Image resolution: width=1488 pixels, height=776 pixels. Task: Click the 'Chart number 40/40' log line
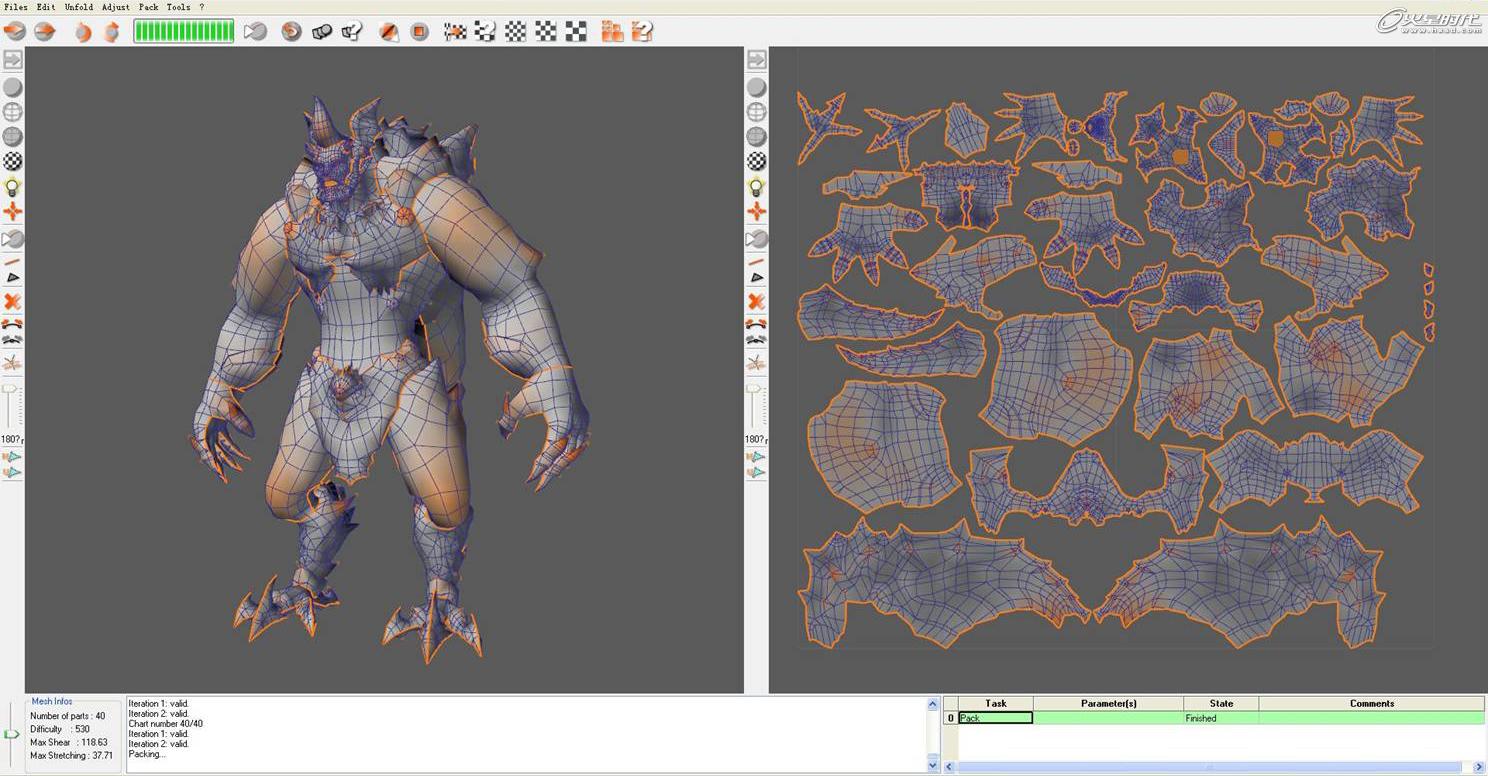coord(165,724)
